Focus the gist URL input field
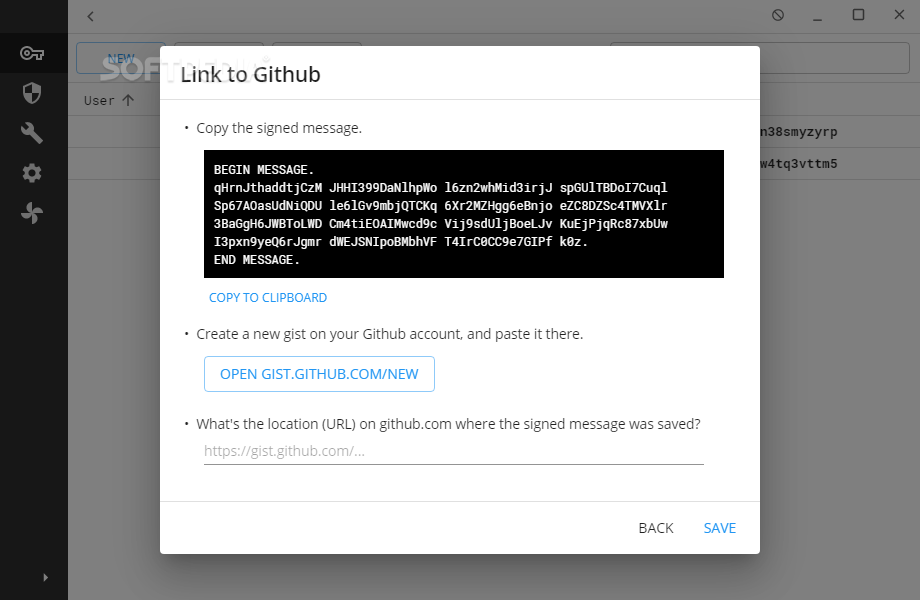Viewport: 920px width, 600px height. click(454, 451)
